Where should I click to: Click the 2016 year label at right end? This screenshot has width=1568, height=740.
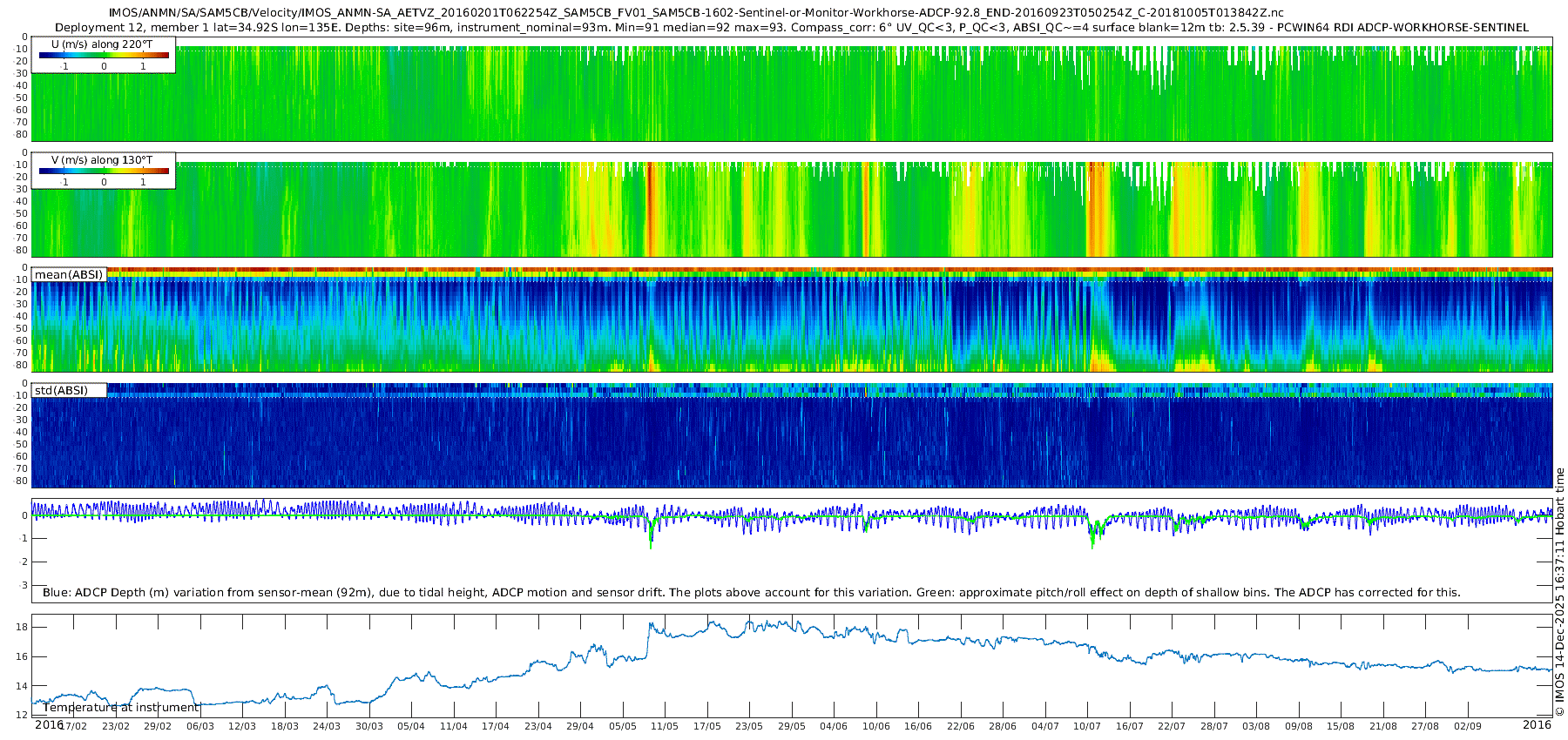point(1537,725)
